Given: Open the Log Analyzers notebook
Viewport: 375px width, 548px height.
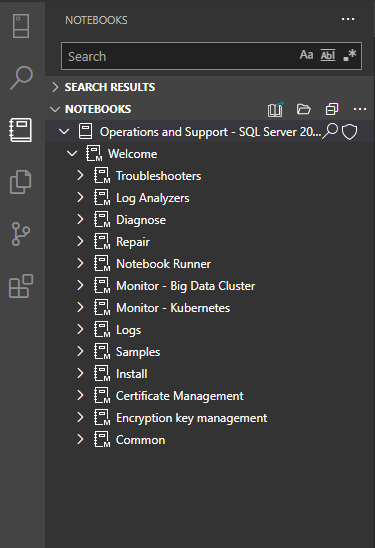Looking at the screenshot, I should (x=152, y=198).
